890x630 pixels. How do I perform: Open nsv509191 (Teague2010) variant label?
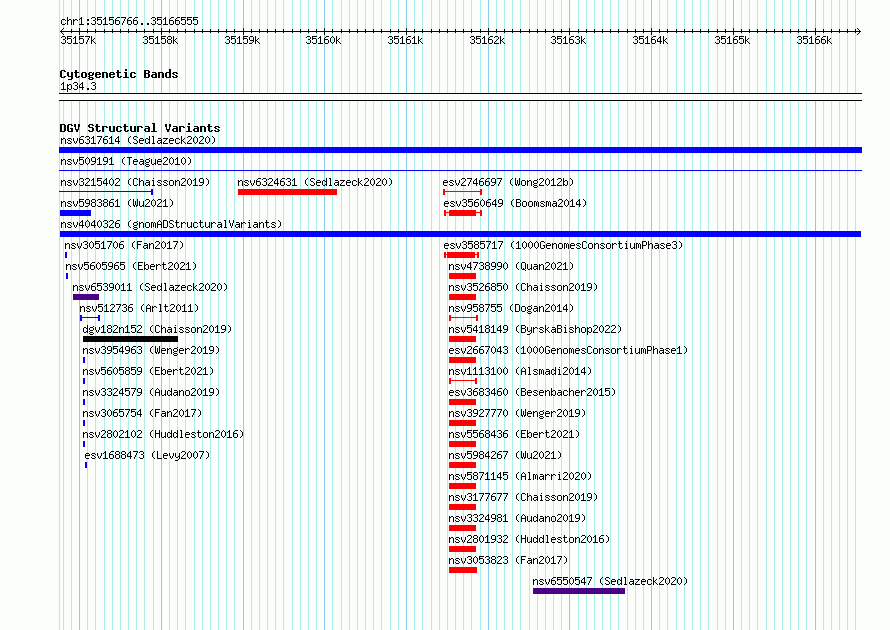[x=126, y=161]
